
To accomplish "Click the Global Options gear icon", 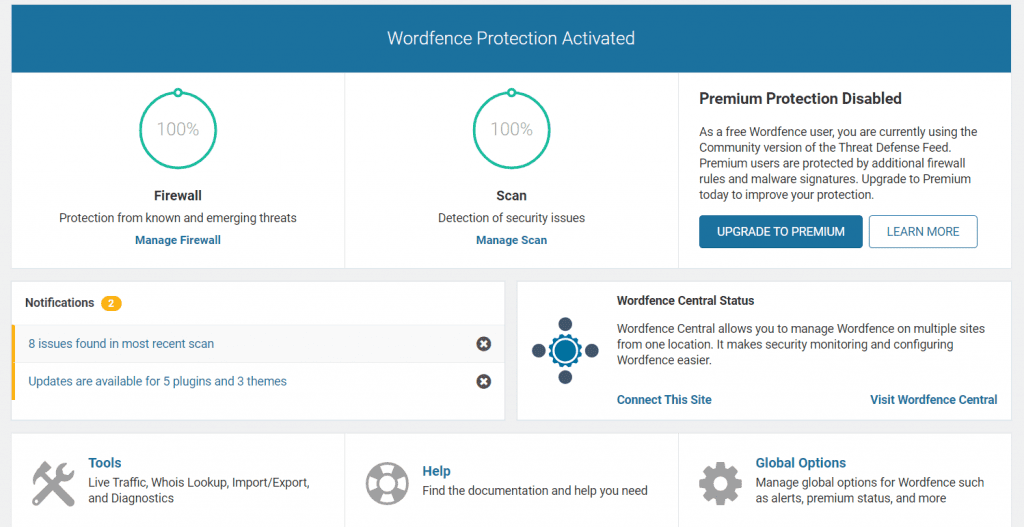I will click(x=720, y=483).
